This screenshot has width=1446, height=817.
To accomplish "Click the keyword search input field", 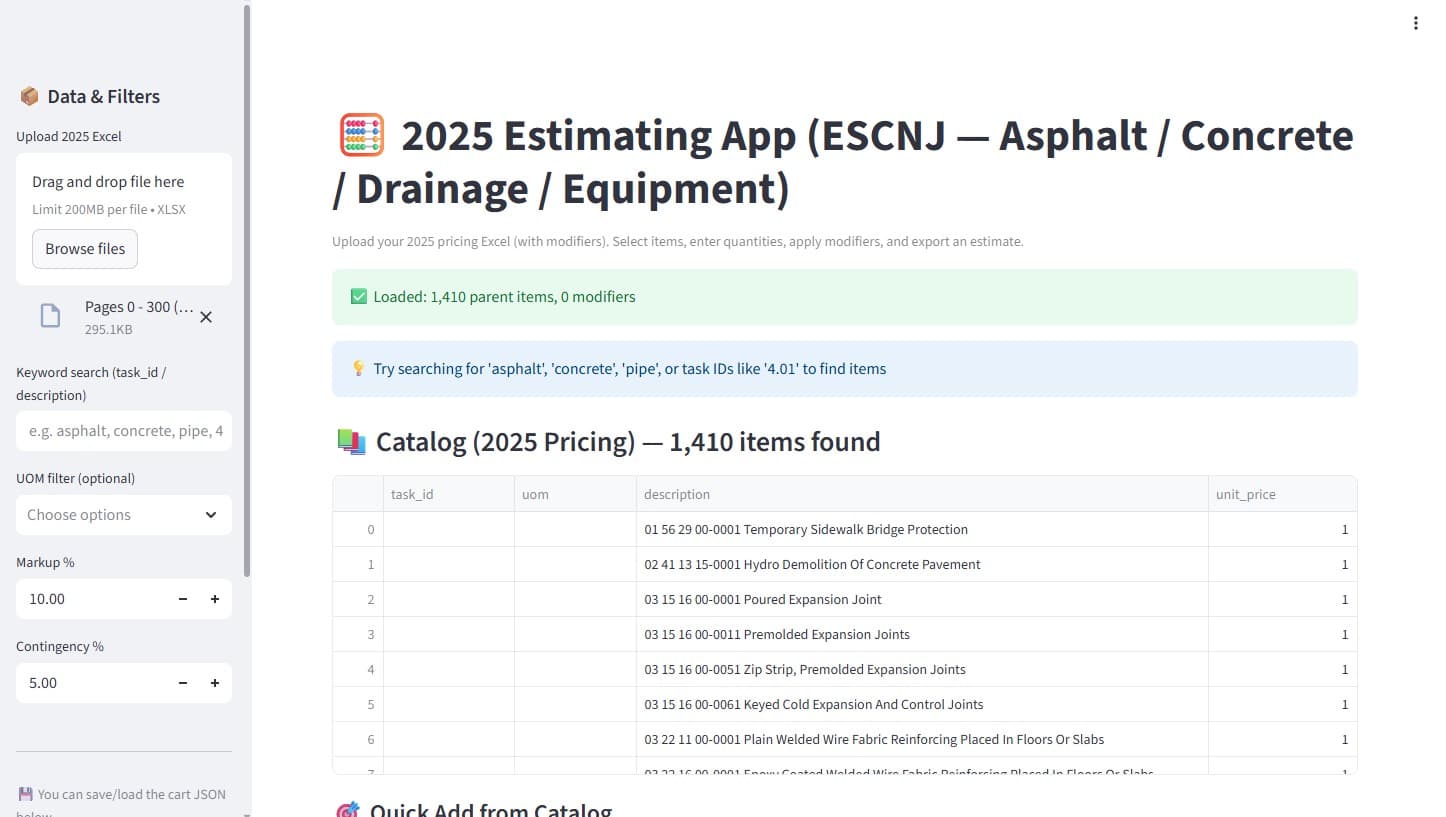I will point(123,430).
